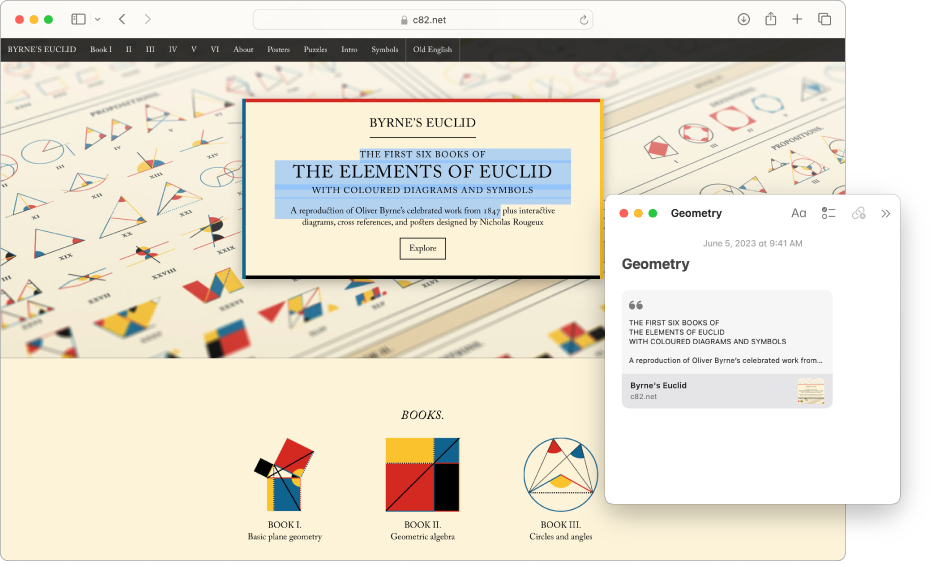Click the Geometry window title
This screenshot has height=564, width=932.
(696, 213)
